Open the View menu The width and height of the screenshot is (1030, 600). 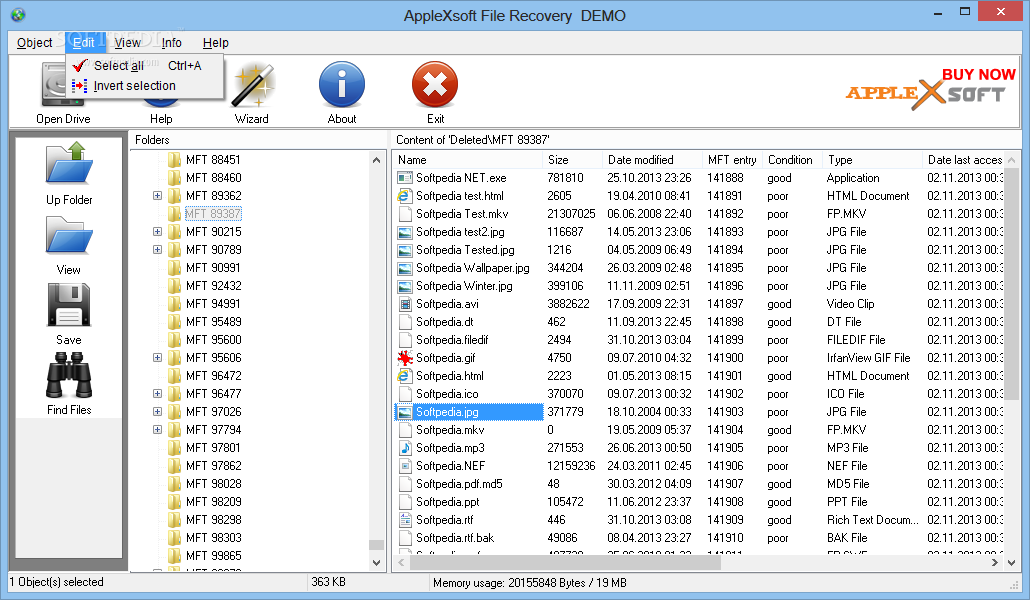[127, 43]
